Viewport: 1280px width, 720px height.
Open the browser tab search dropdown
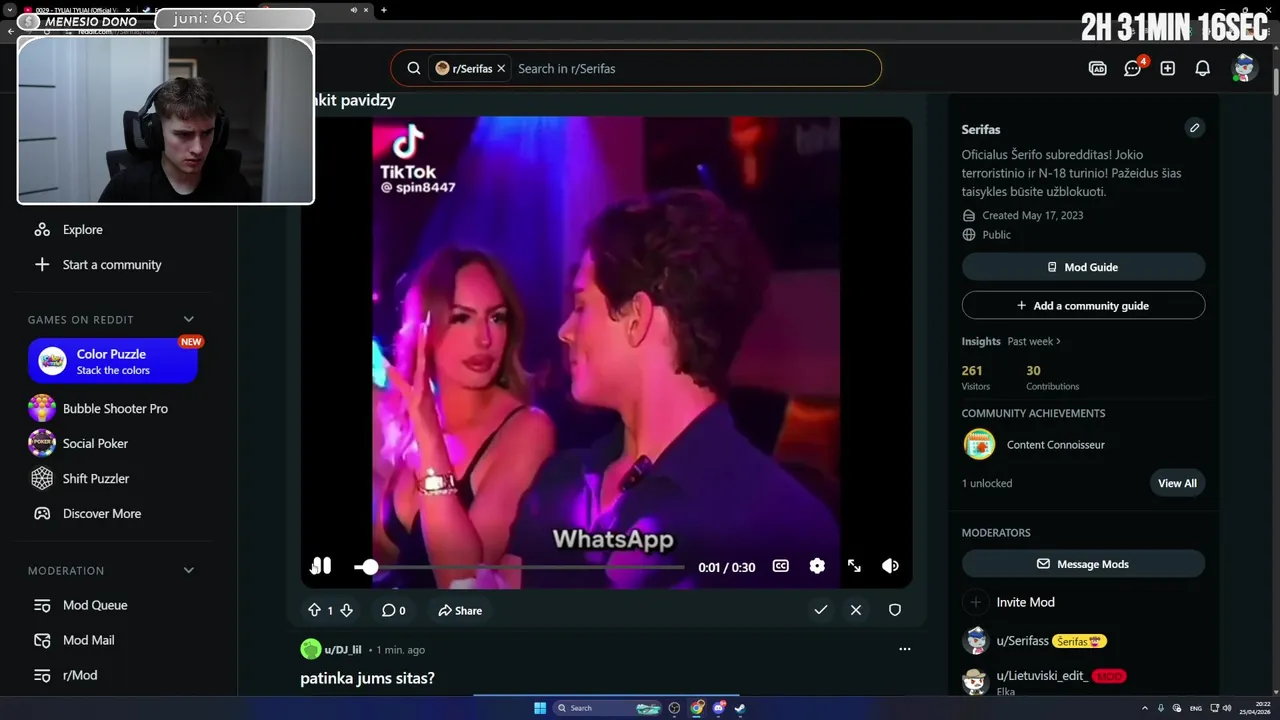[8, 10]
